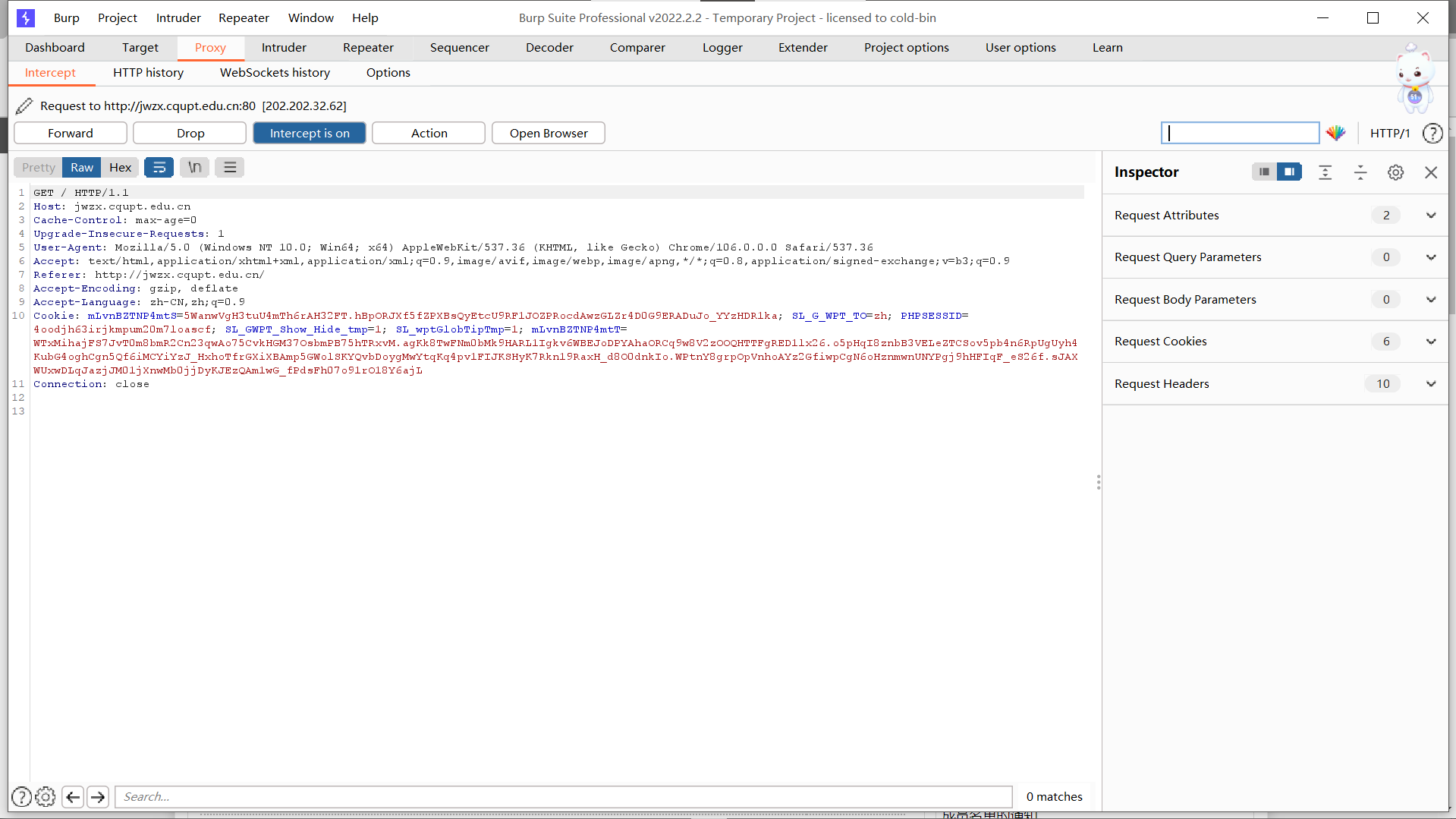Open the User options tab
This screenshot has height=819, width=1456.
(1020, 47)
